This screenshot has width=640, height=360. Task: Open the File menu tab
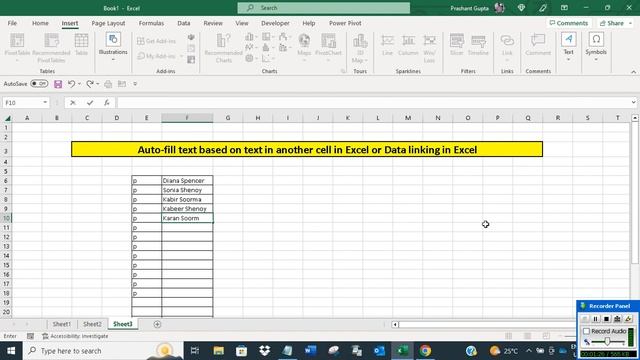(x=12, y=23)
